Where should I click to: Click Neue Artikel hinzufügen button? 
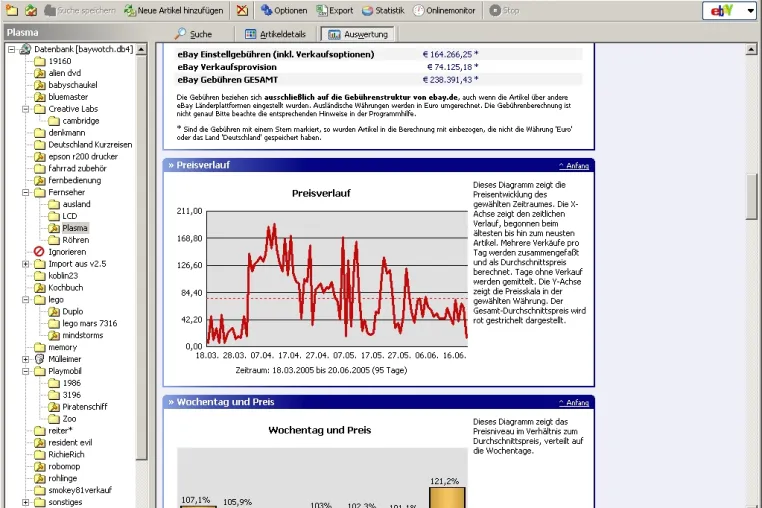click(173, 10)
